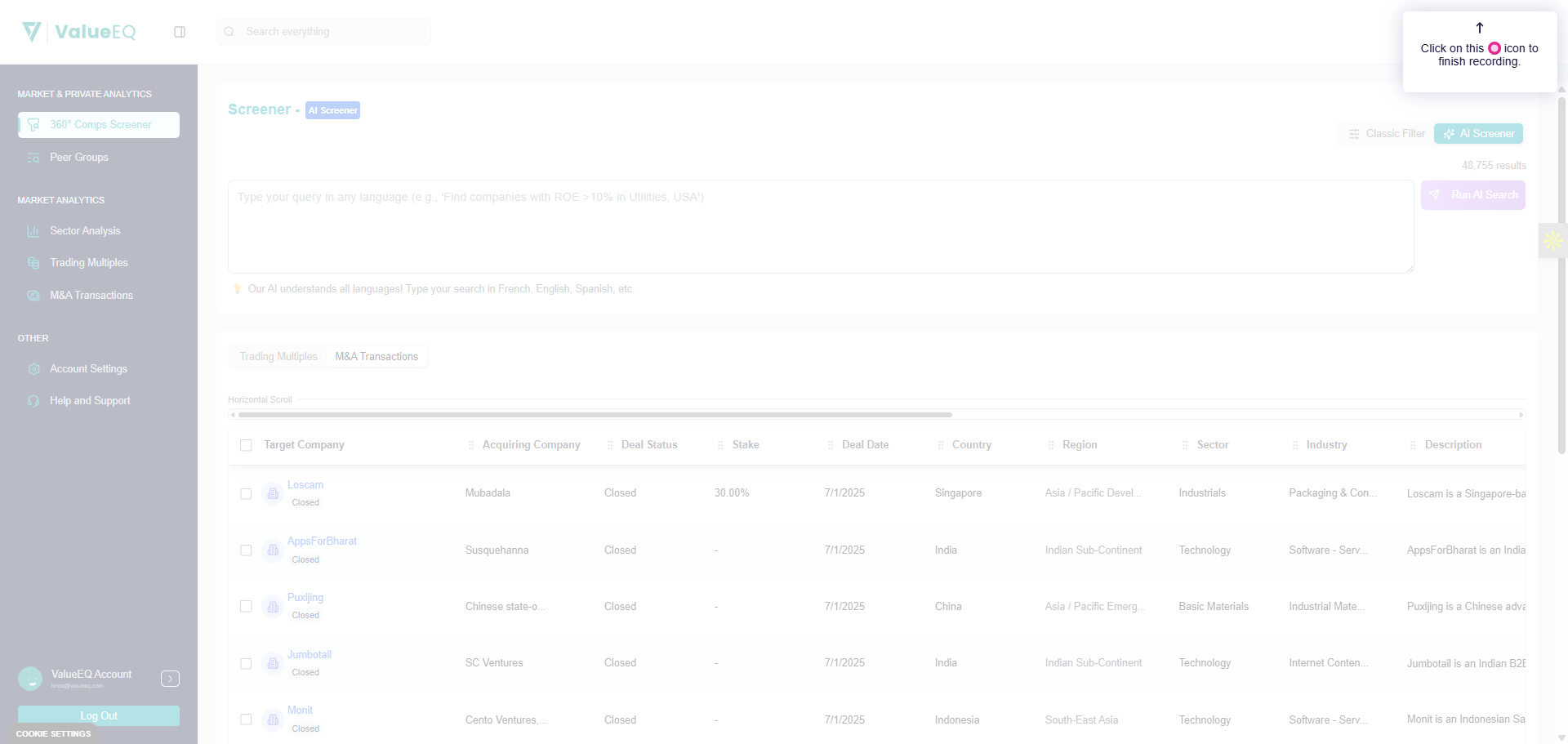This screenshot has height=744, width=1568.
Task: Click the Trading Multiples icon
Action: [33, 263]
